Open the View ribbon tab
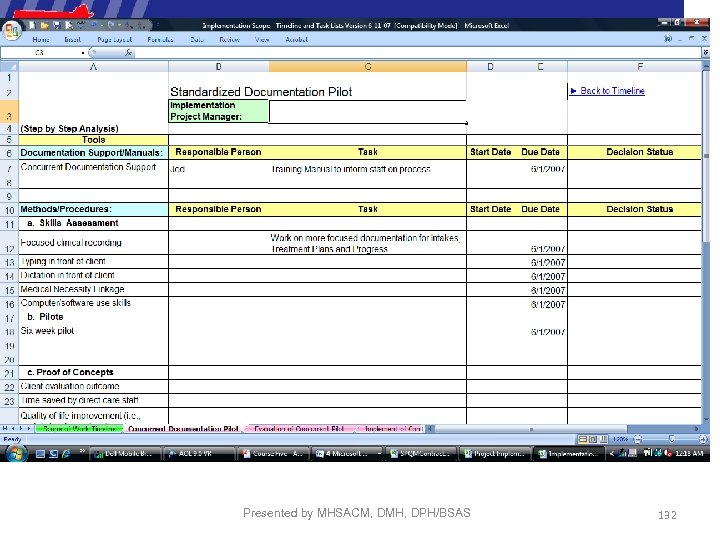 tap(262, 39)
